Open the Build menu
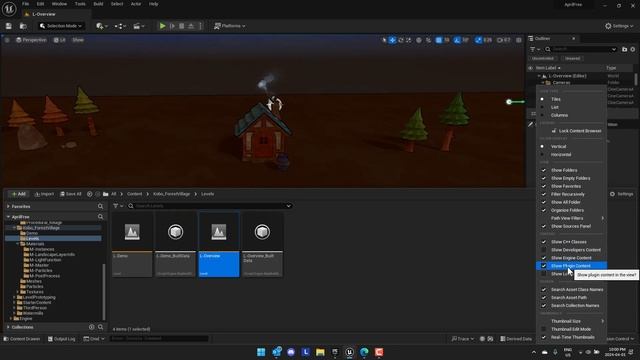Image resolution: width=640 pixels, height=360 pixels. pos(98,4)
